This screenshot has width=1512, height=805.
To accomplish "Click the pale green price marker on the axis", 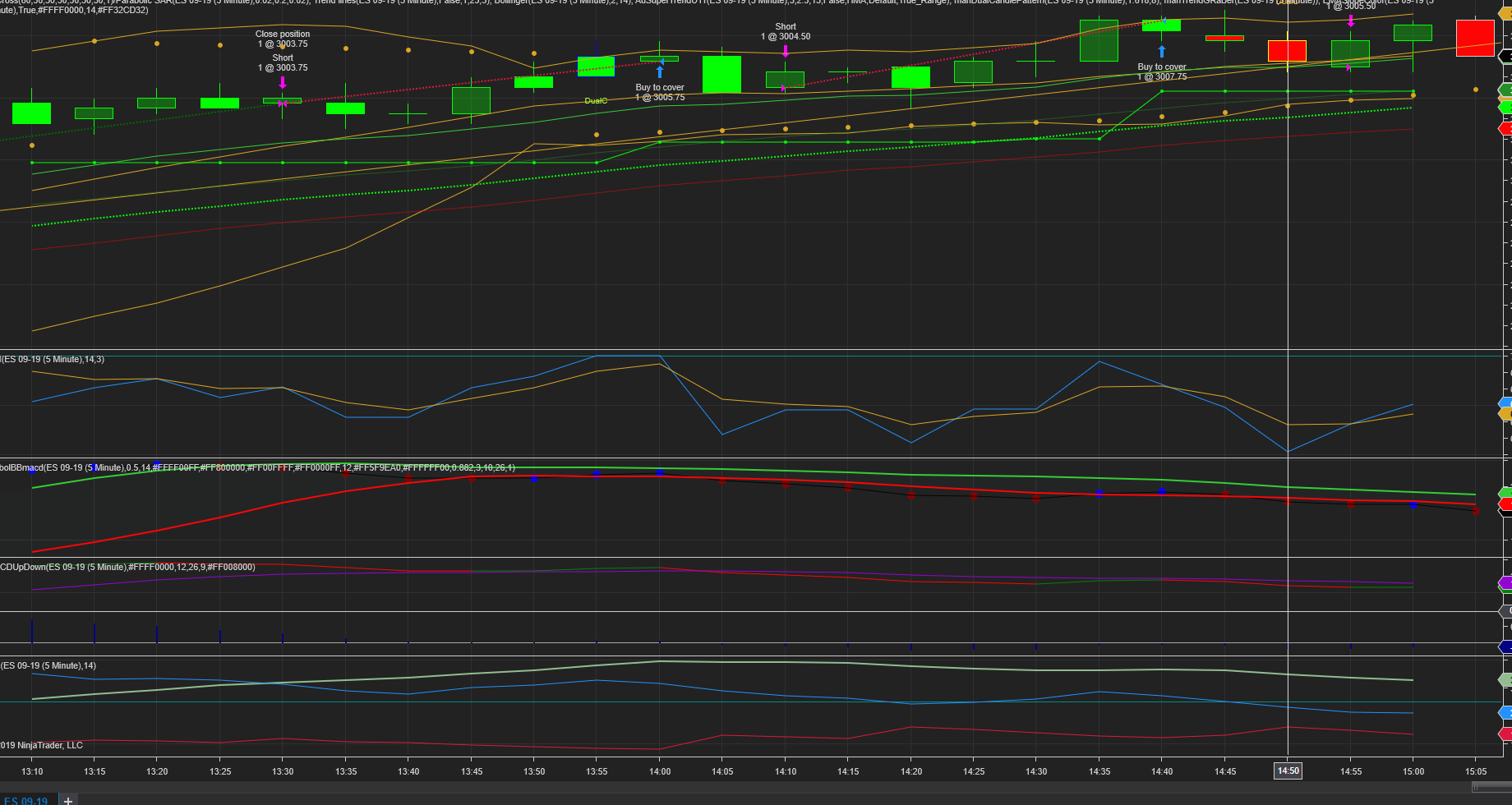I will [1505, 680].
